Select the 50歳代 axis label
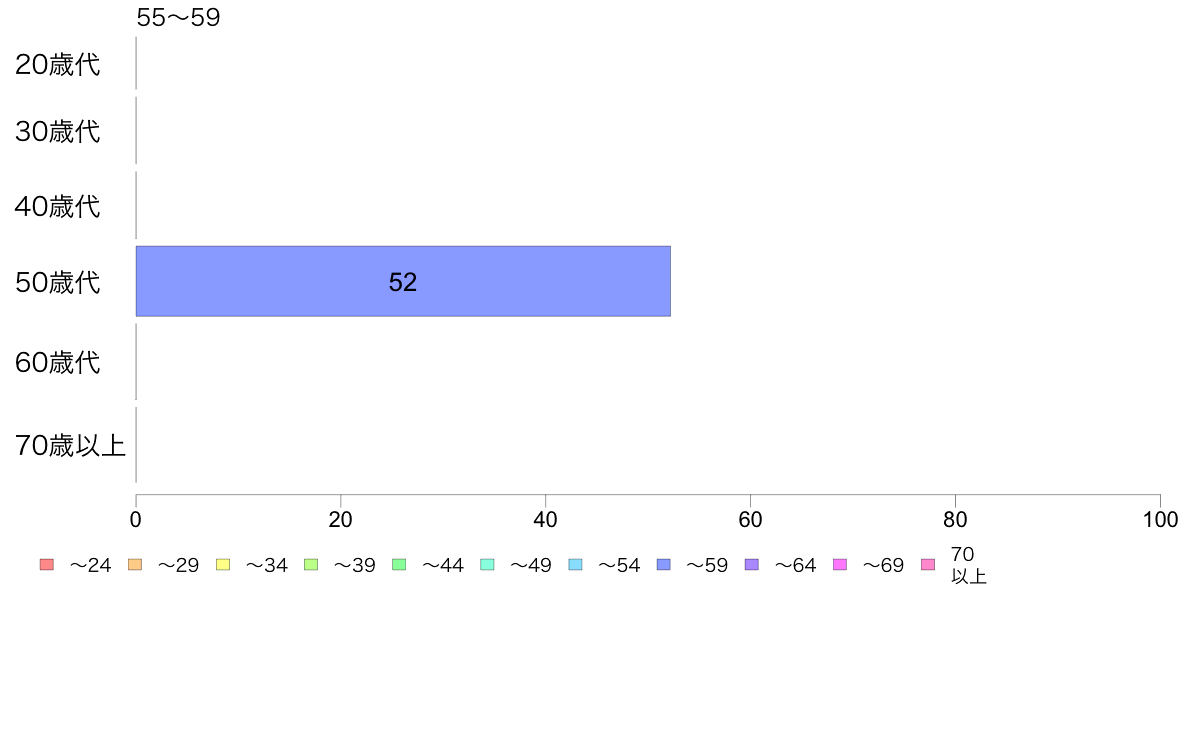 click(x=58, y=283)
